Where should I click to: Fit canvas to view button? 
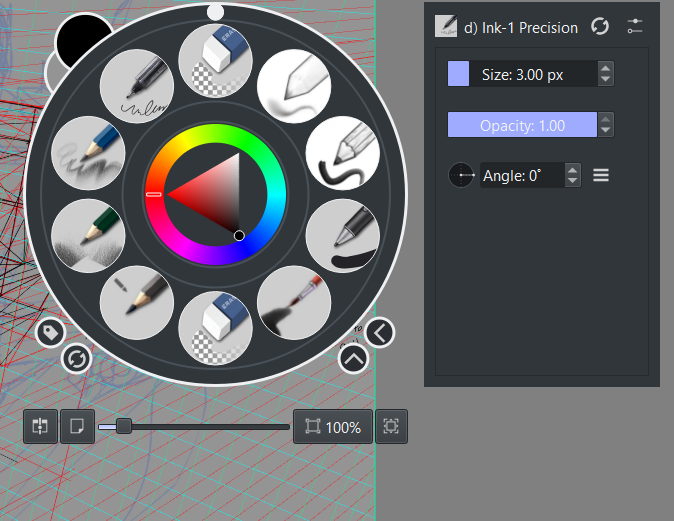(391, 426)
